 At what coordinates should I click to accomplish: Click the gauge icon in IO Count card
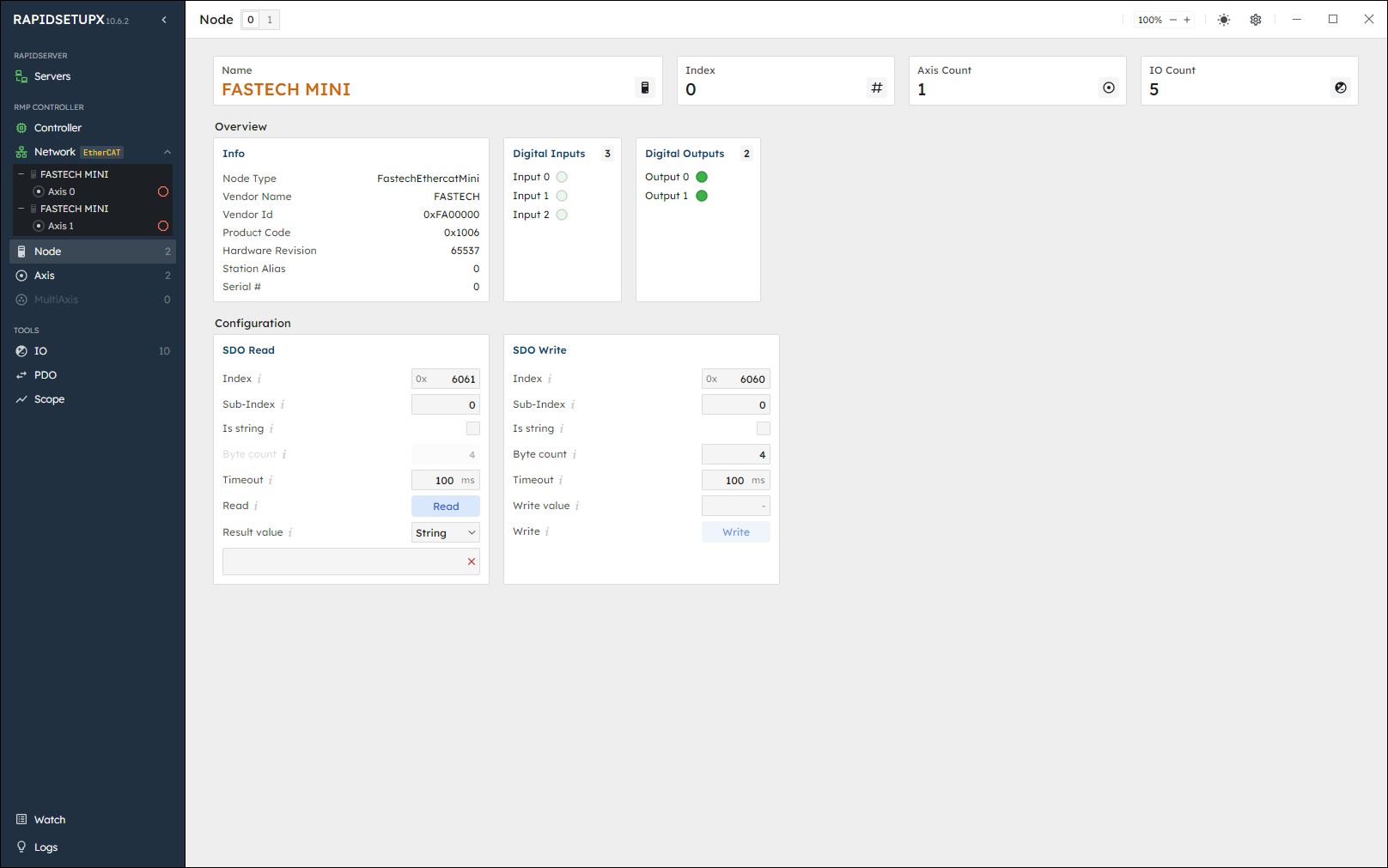pyautogui.click(x=1341, y=88)
